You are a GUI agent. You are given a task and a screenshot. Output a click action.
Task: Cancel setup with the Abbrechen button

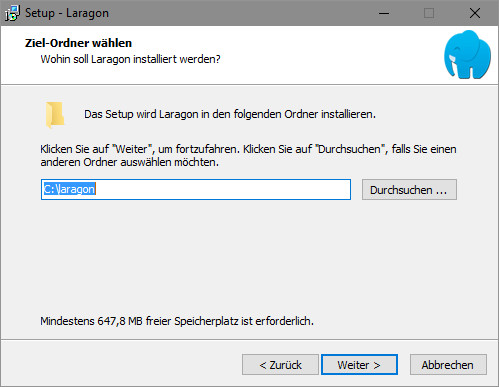click(448, 365)
